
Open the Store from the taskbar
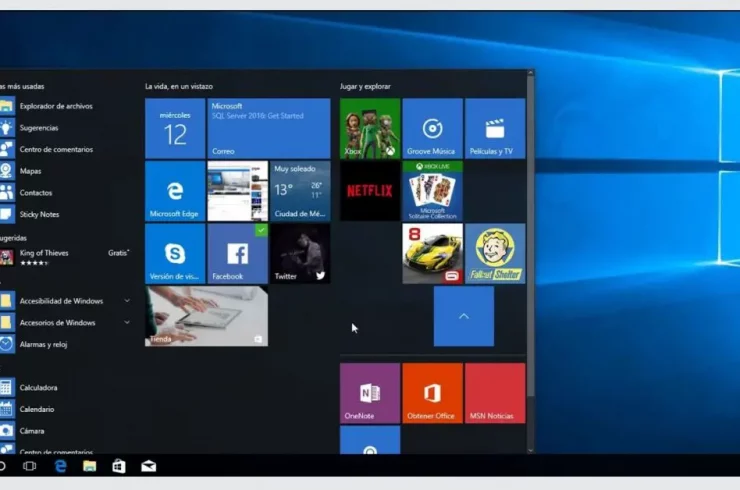pyautogui.click(x=119, y=466)
